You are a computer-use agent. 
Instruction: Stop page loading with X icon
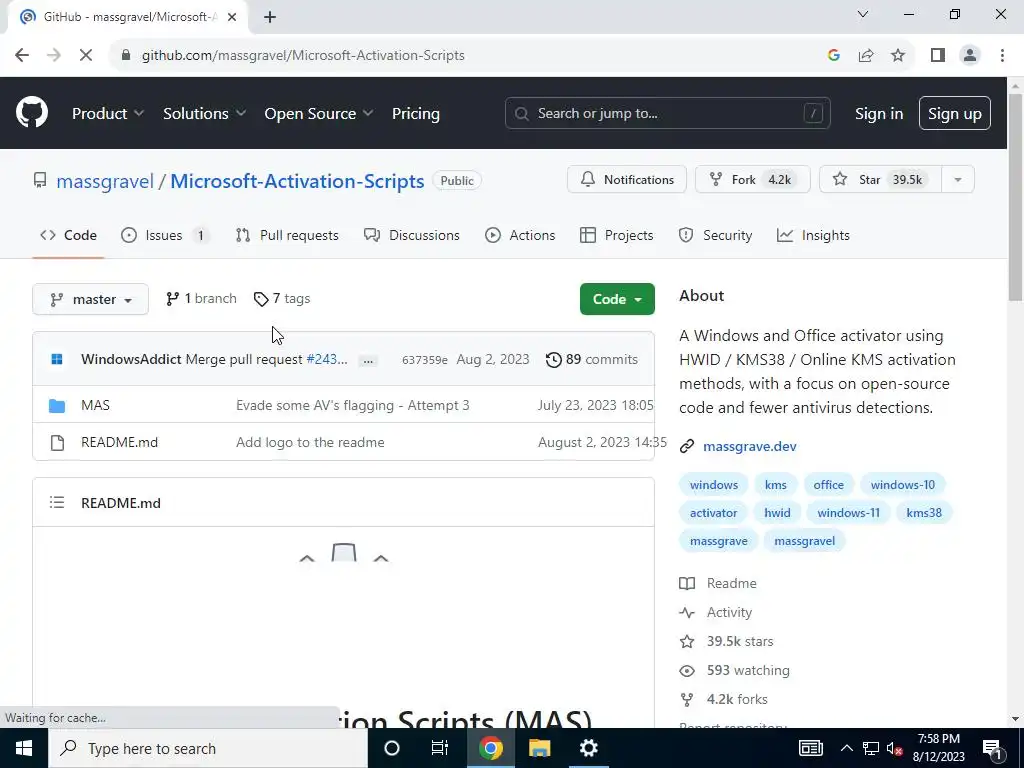point(86,56)
